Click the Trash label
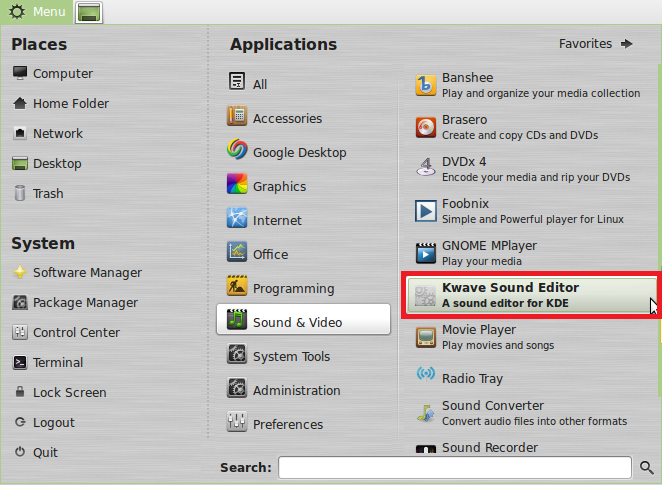The image size is (662, 485). [48, 193]
